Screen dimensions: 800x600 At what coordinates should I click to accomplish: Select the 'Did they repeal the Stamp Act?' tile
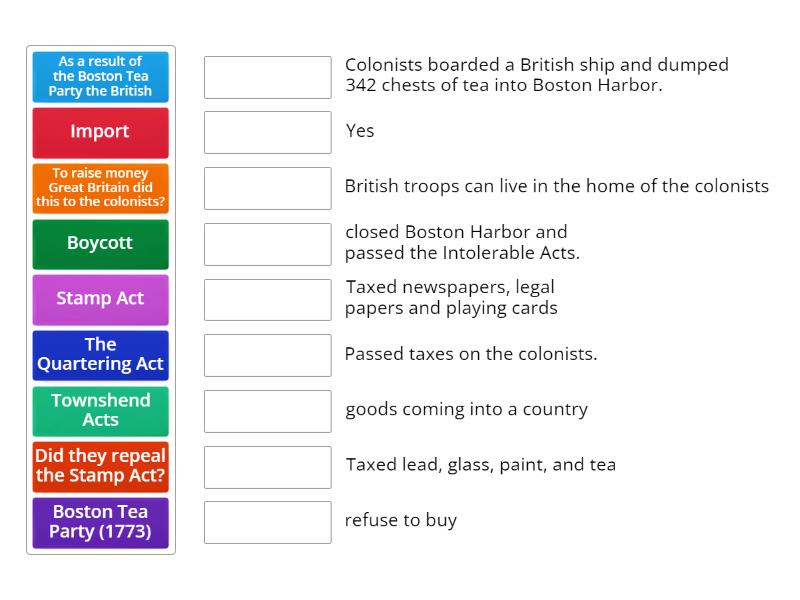[x=100, y=466]
